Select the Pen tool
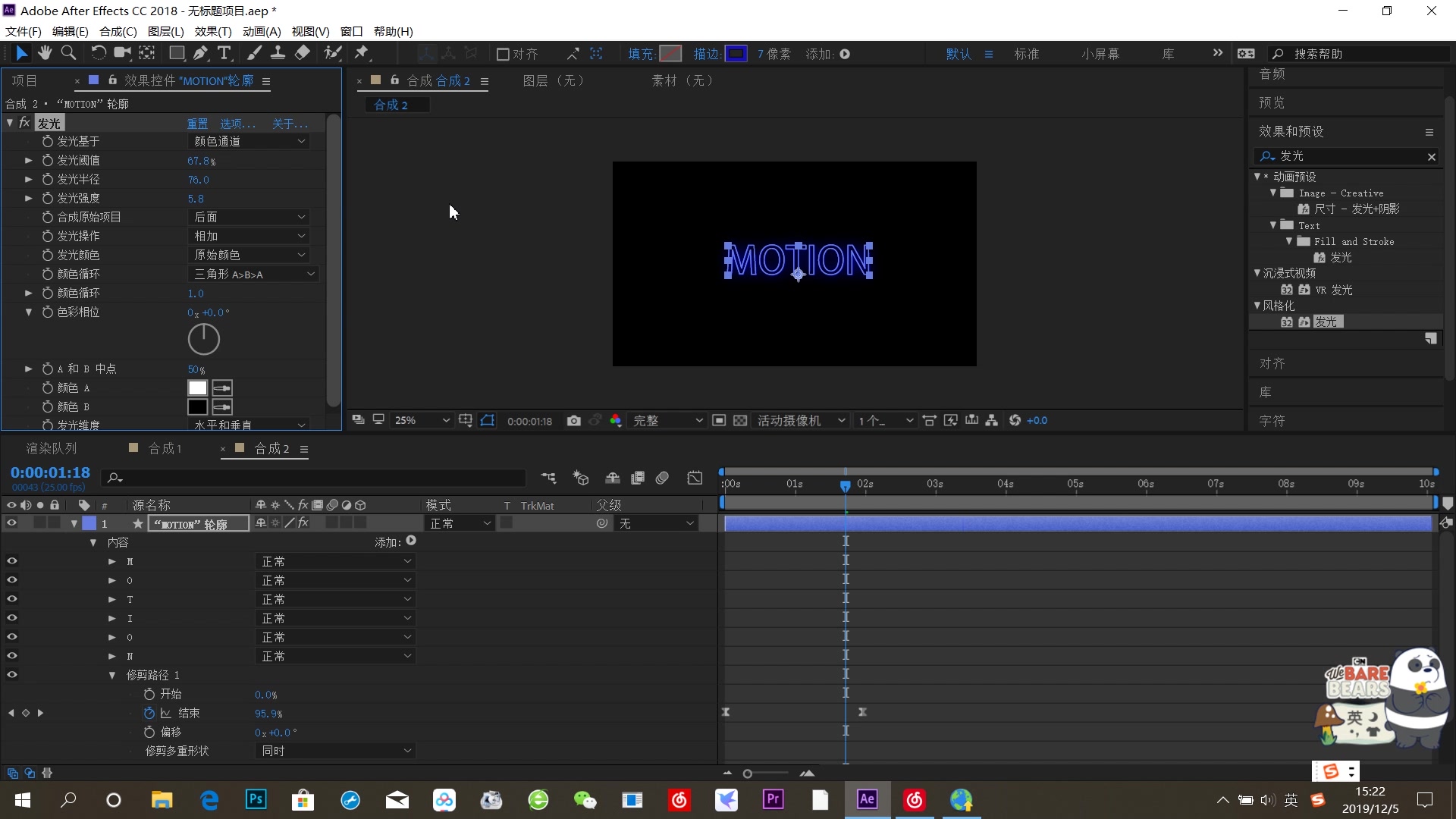This screenshot has height=819, width=1456. click(x=200, y=53)
